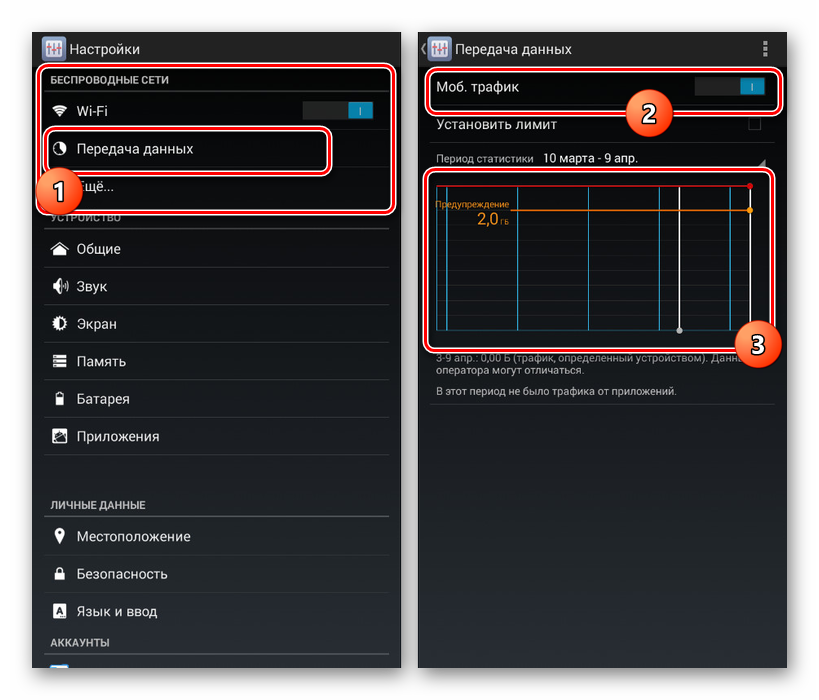The image size is (819, 700).
Task: Tap the Screen brightness icon
Action: 59,324
